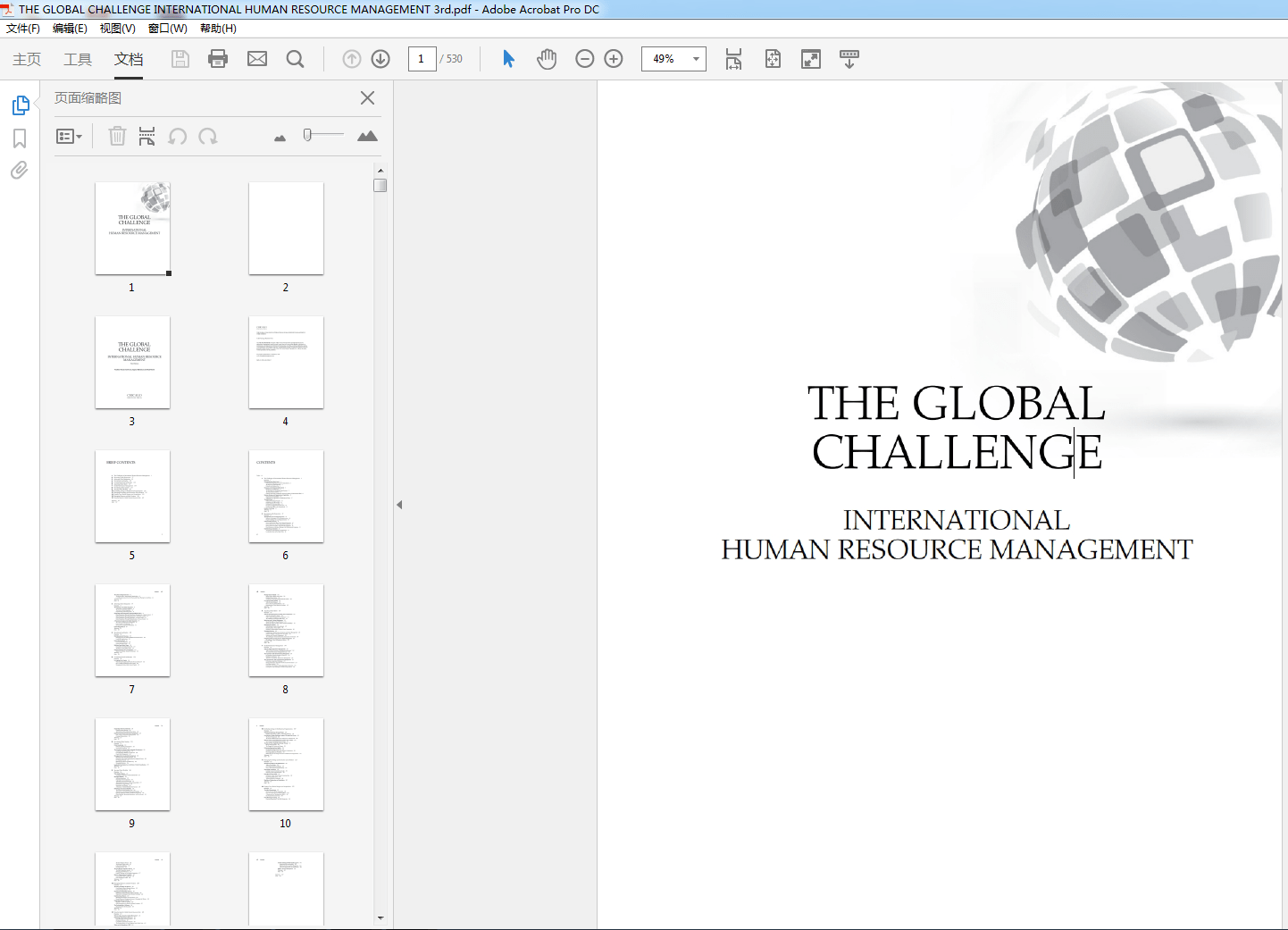Click the thumbnail panel scrollbar thumb
Screen dimensions: 1288x930
click(x=381, y=185)
